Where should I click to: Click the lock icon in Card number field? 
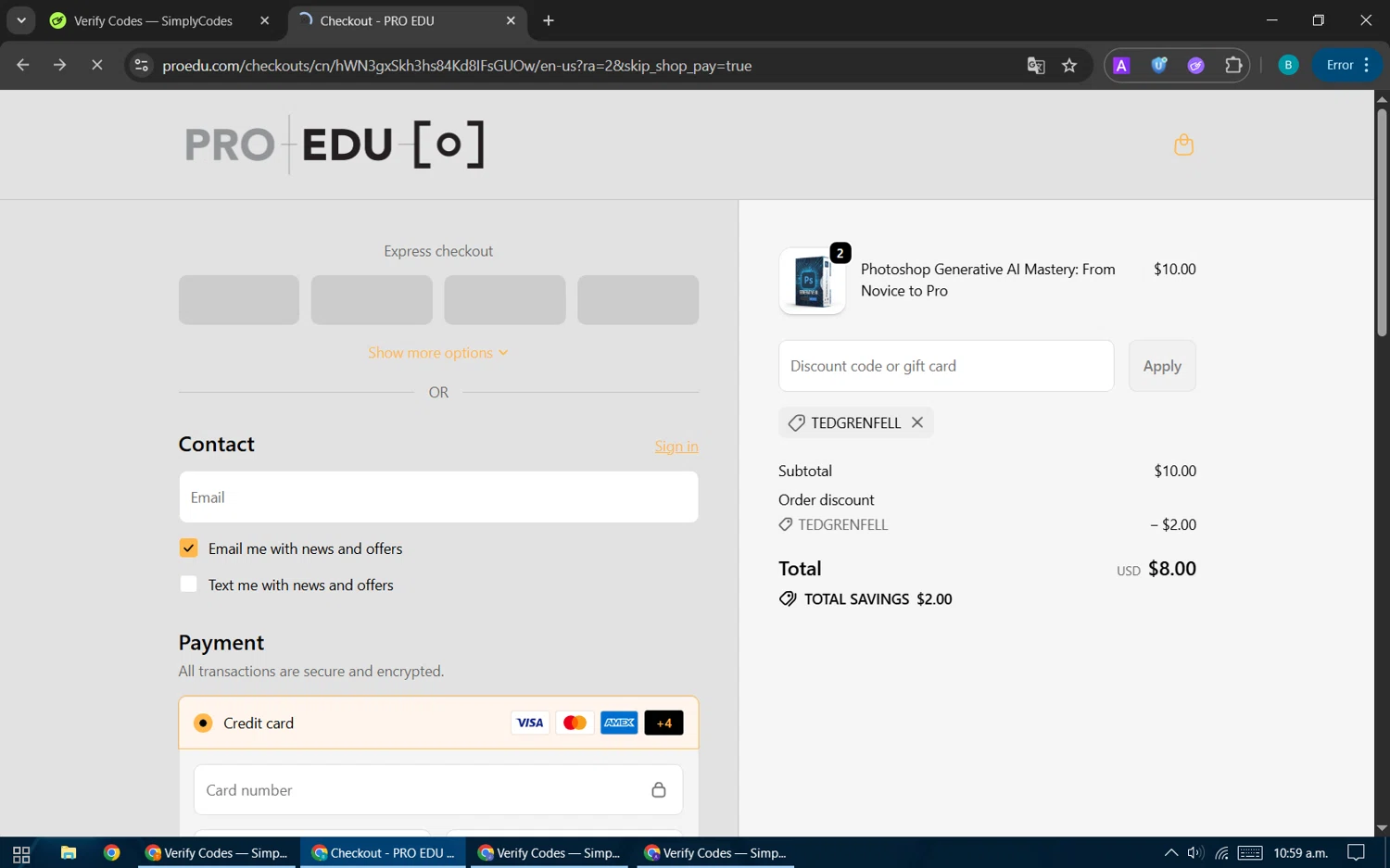tap(658, 790)
